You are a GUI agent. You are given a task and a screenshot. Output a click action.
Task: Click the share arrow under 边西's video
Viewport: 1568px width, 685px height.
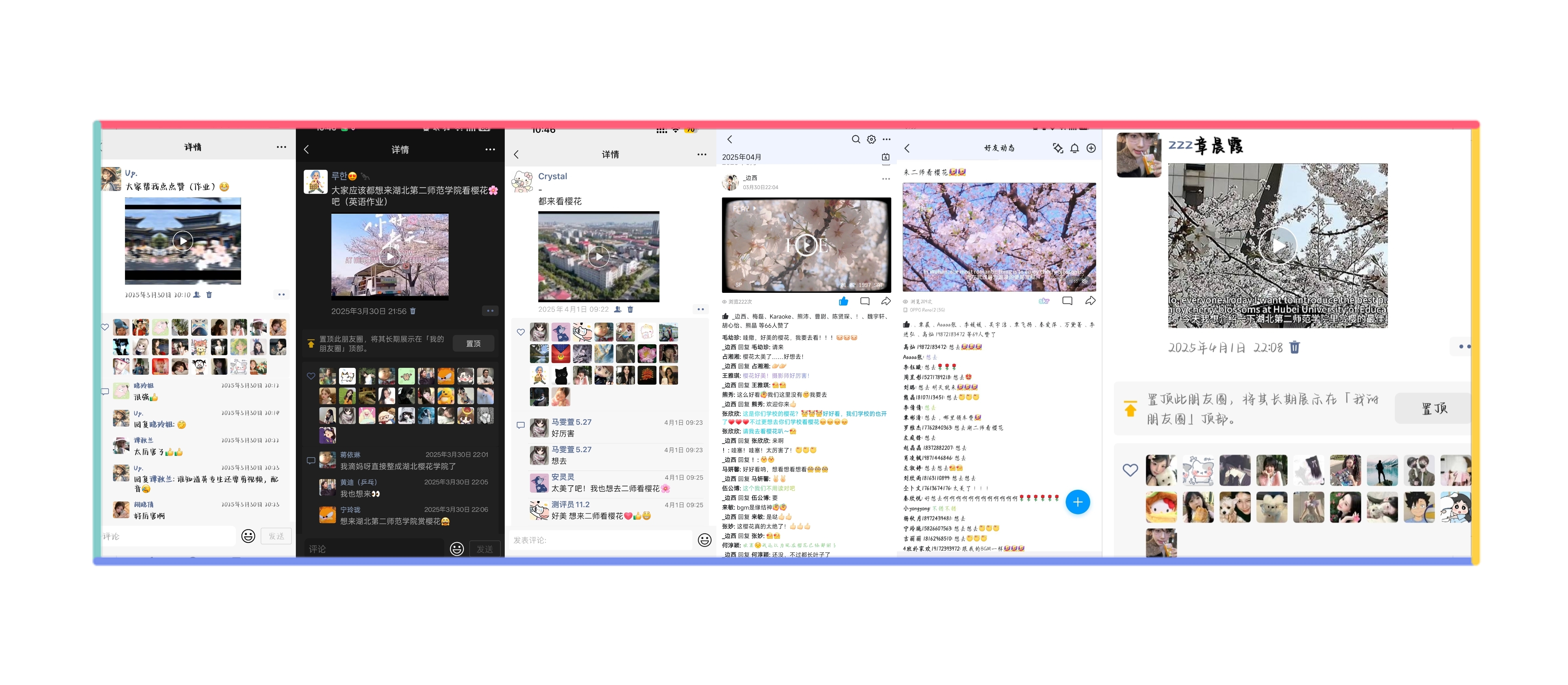(886, 301)
